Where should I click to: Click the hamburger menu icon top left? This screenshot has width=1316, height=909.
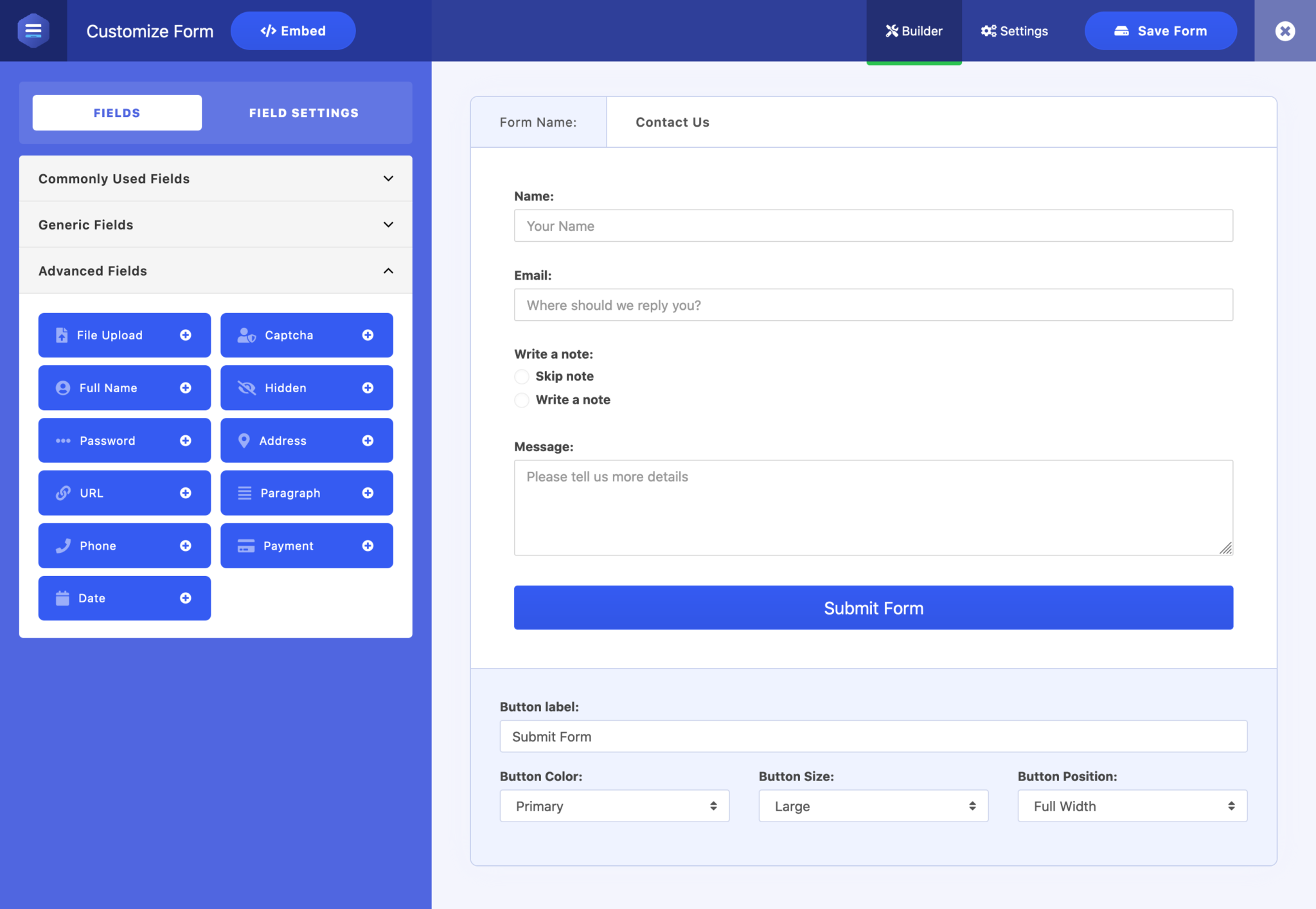(x=33, y=30)
